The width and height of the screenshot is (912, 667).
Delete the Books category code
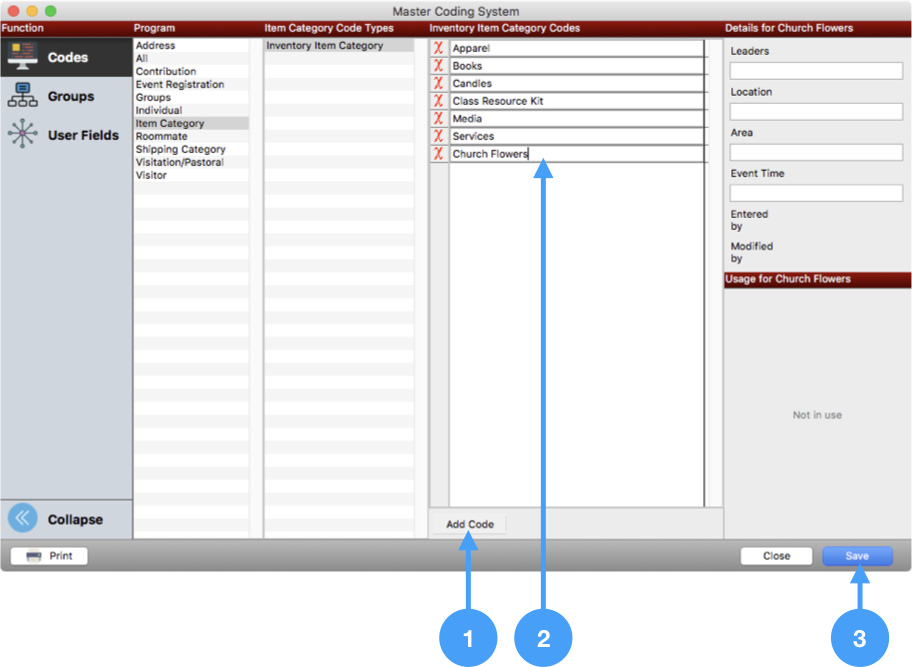click(438, 66)
